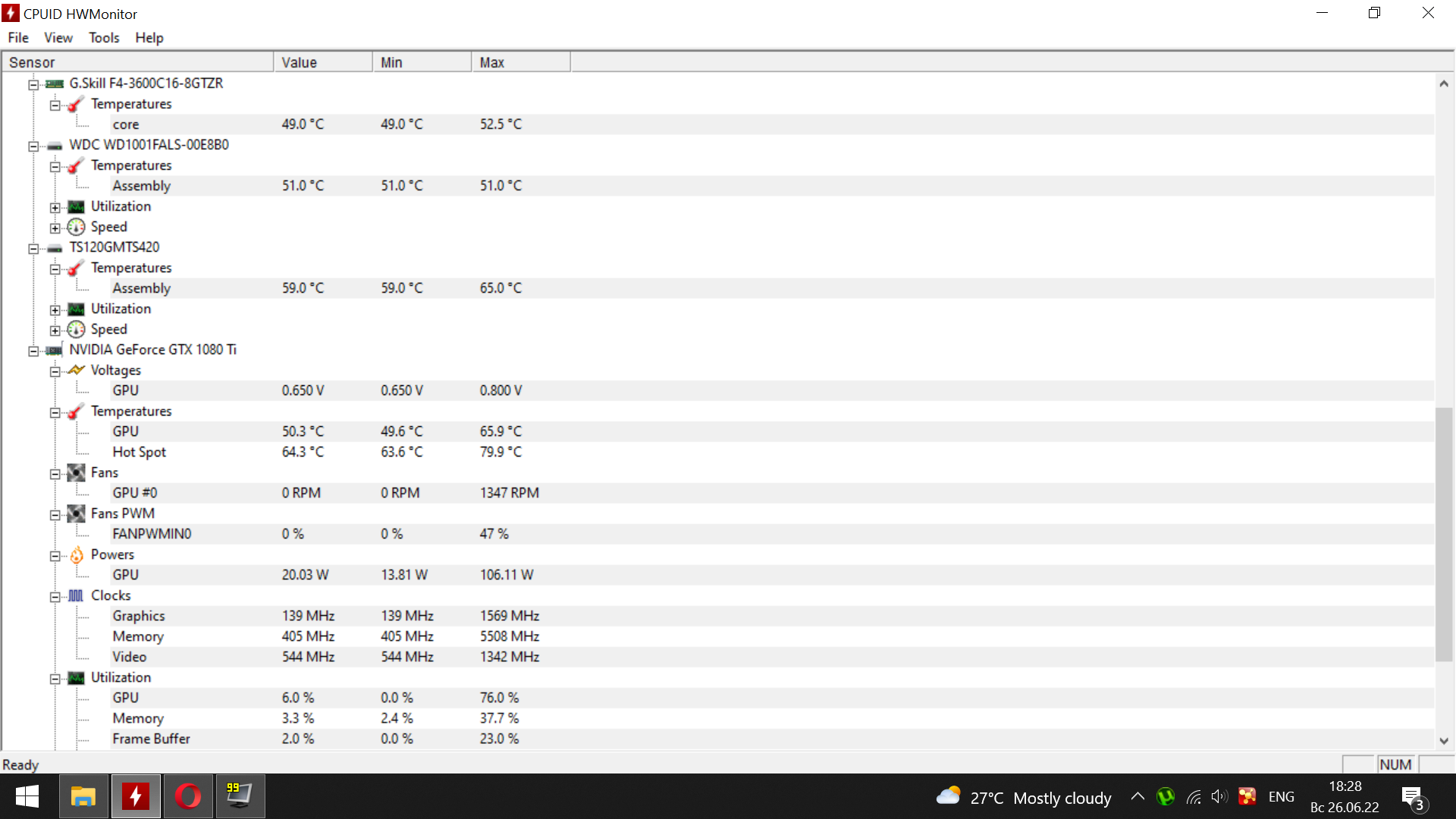Image resolution: width=1456 pixels, height=819 pixels.
Task: Click the Max column header
Action: [x=521, y=62]
